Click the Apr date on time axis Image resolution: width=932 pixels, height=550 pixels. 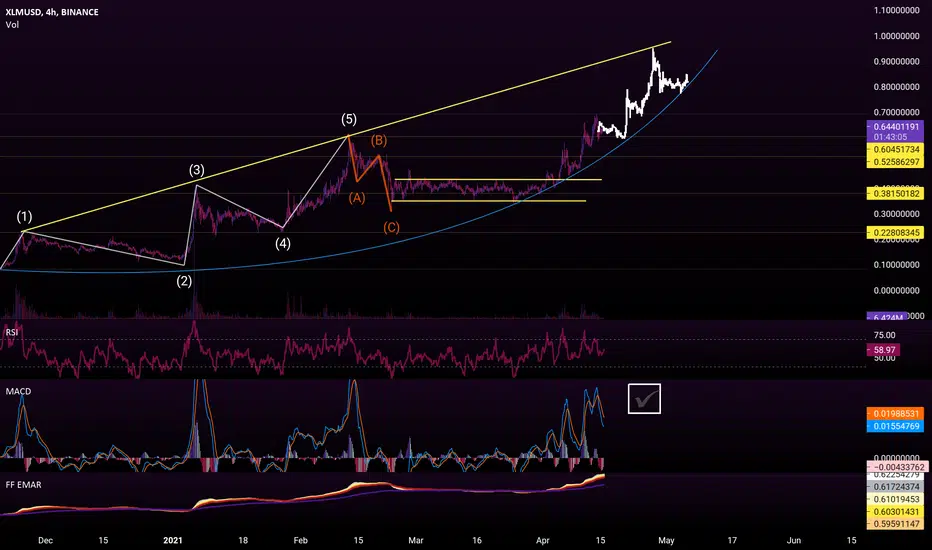(543, 540)
